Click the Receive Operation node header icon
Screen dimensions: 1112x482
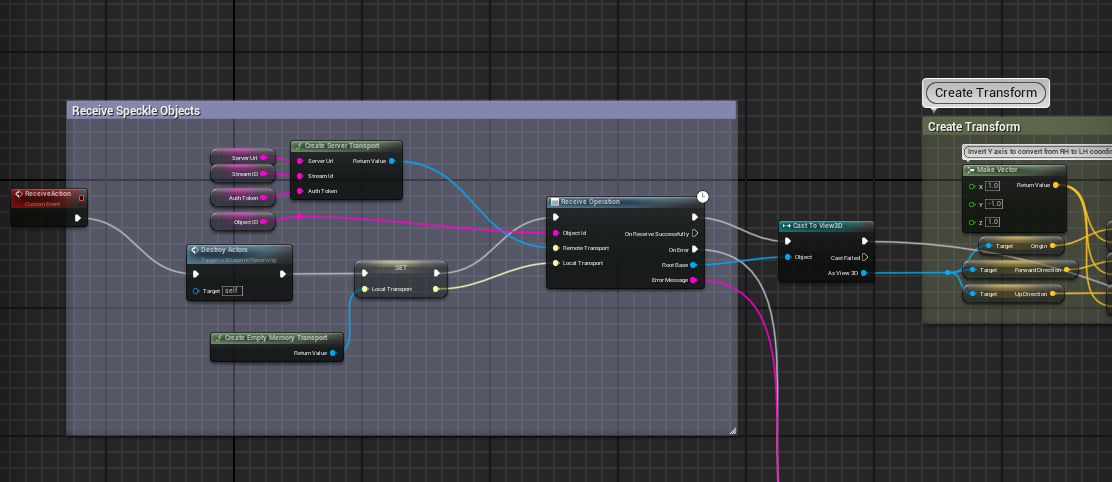pos(555,202)
